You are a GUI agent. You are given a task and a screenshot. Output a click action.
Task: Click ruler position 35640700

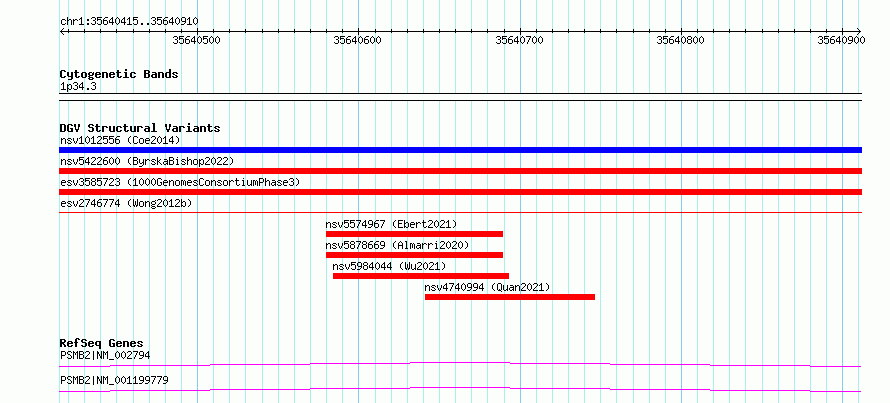[x=519, y=40]
